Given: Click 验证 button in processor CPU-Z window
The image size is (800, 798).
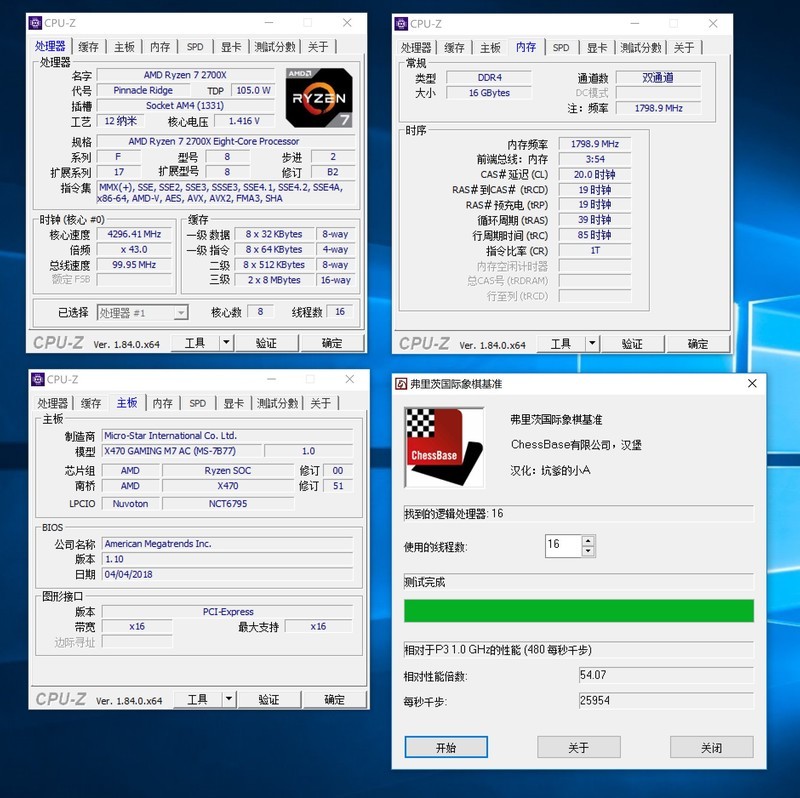Looking at the screenshot, I should tap(266, 343).
